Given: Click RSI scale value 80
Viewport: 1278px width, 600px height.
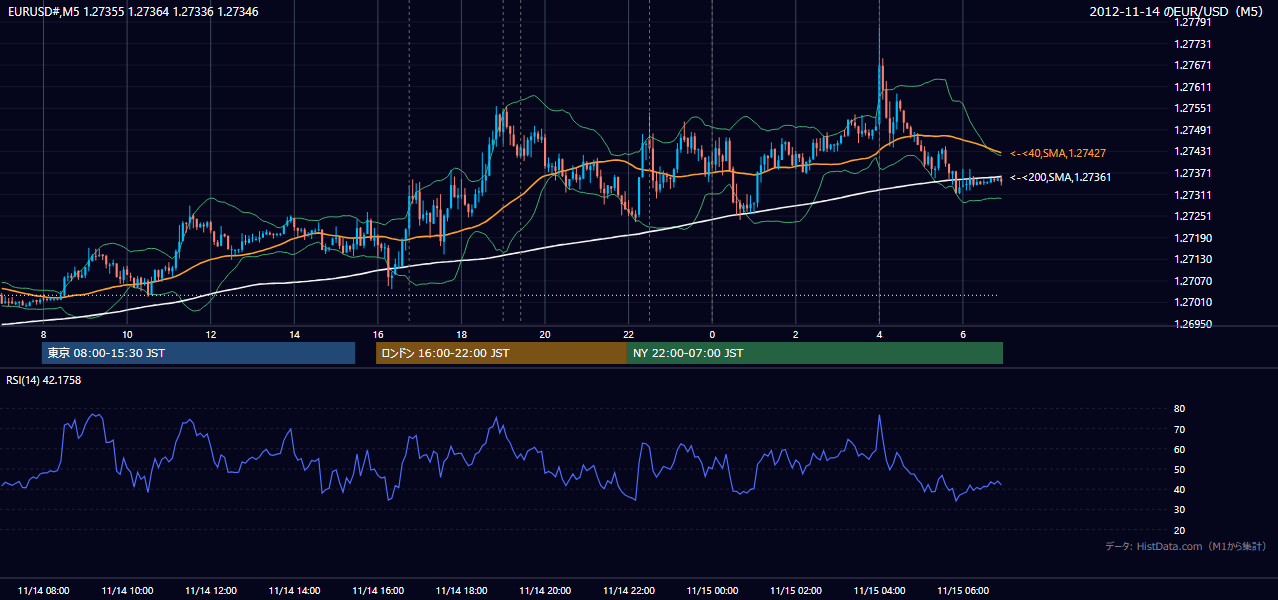Looking at the screenshot, I should [x=1179, y=409].
